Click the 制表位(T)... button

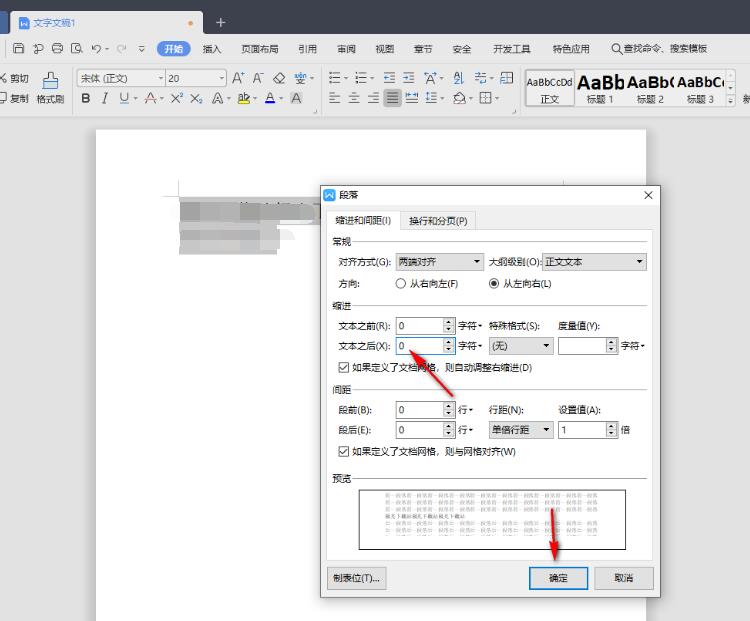[356, 578]
